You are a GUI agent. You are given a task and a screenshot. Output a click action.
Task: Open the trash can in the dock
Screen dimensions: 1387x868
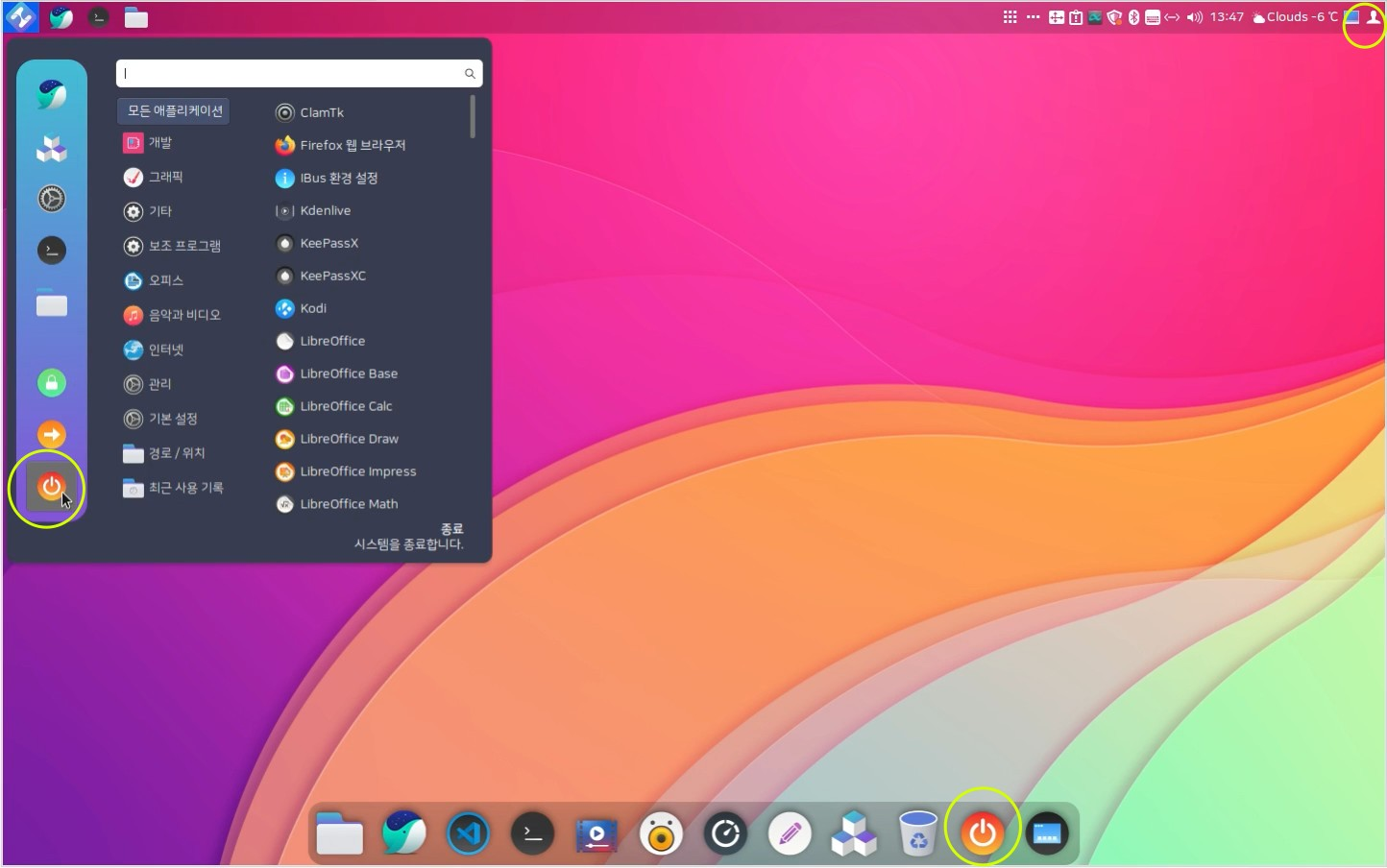click(917, 833)
